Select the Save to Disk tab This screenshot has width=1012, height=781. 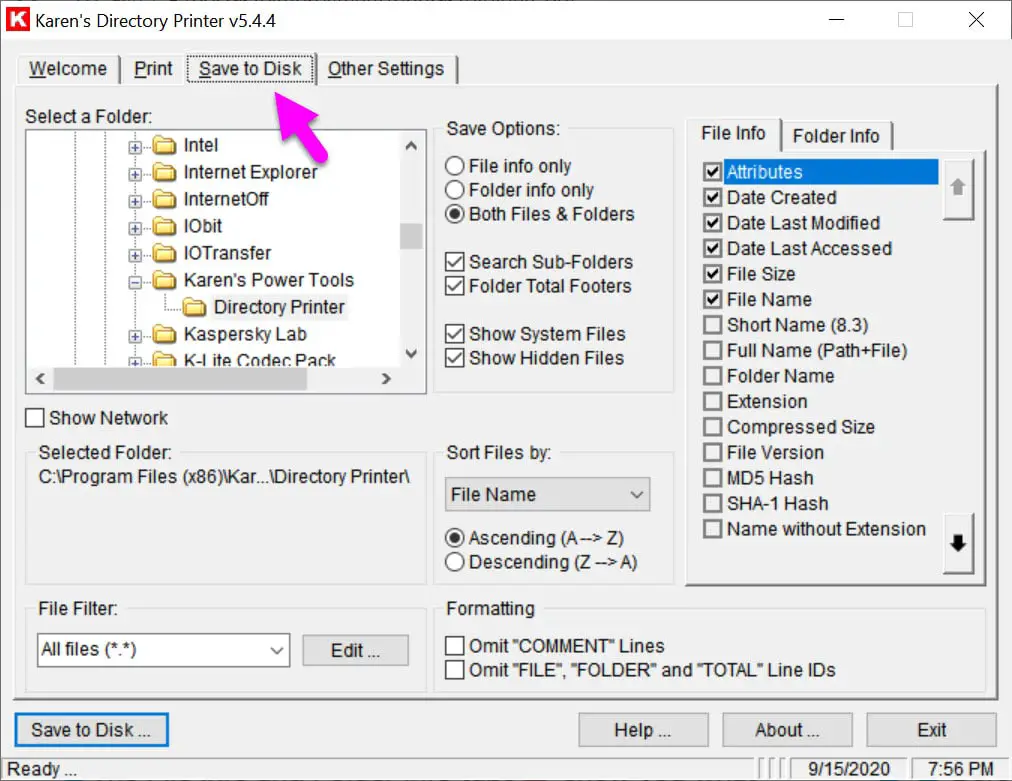tap(250, 68)
